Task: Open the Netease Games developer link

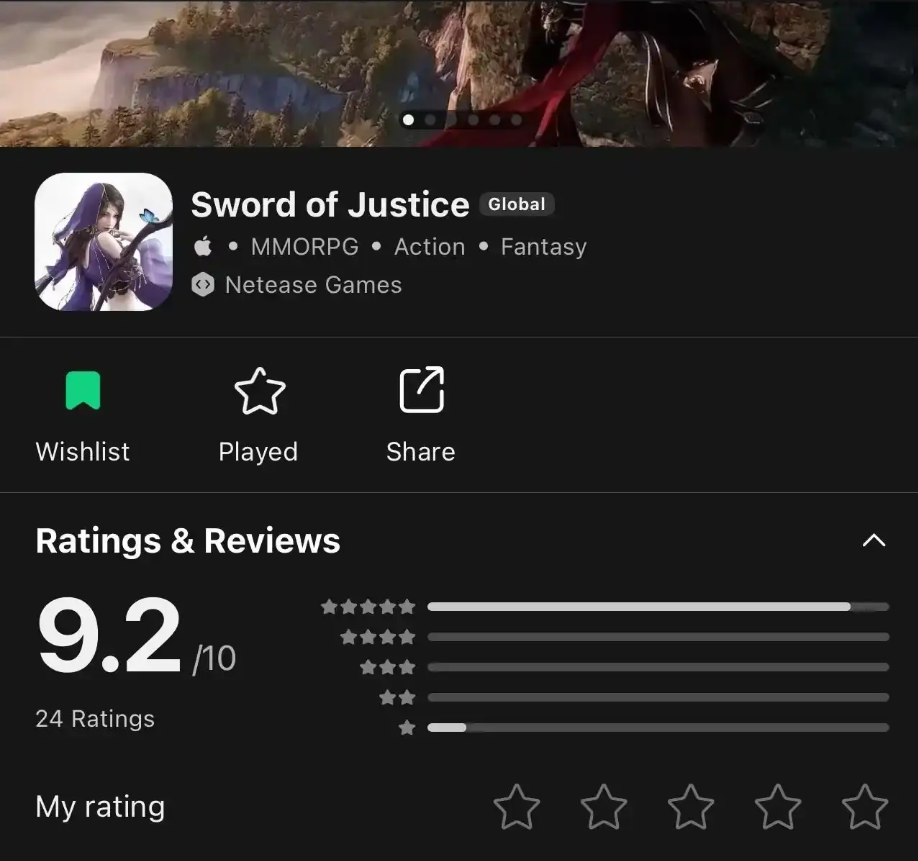Action: [x=313, y=285]
